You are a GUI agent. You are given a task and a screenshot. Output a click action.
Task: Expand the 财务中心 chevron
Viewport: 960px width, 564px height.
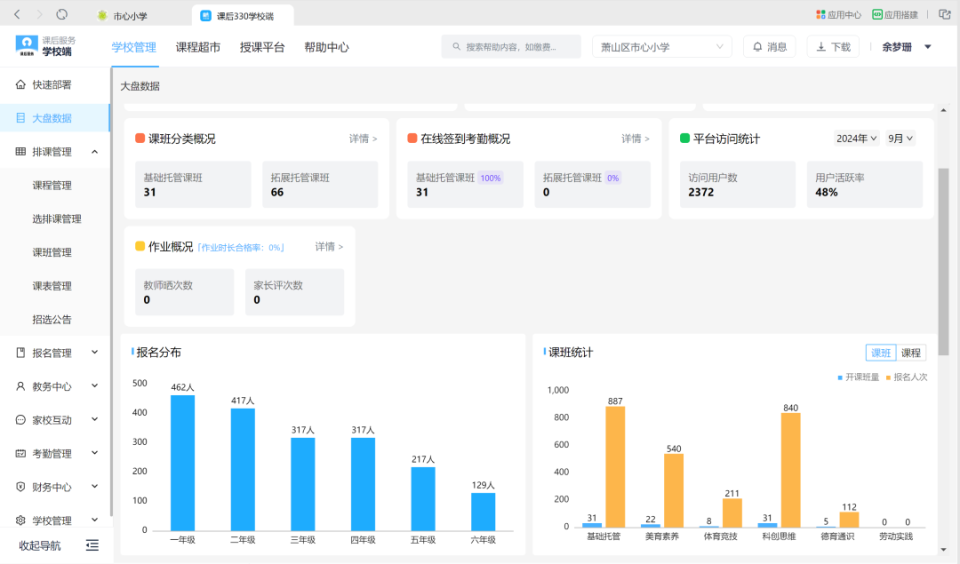point(94,486)
